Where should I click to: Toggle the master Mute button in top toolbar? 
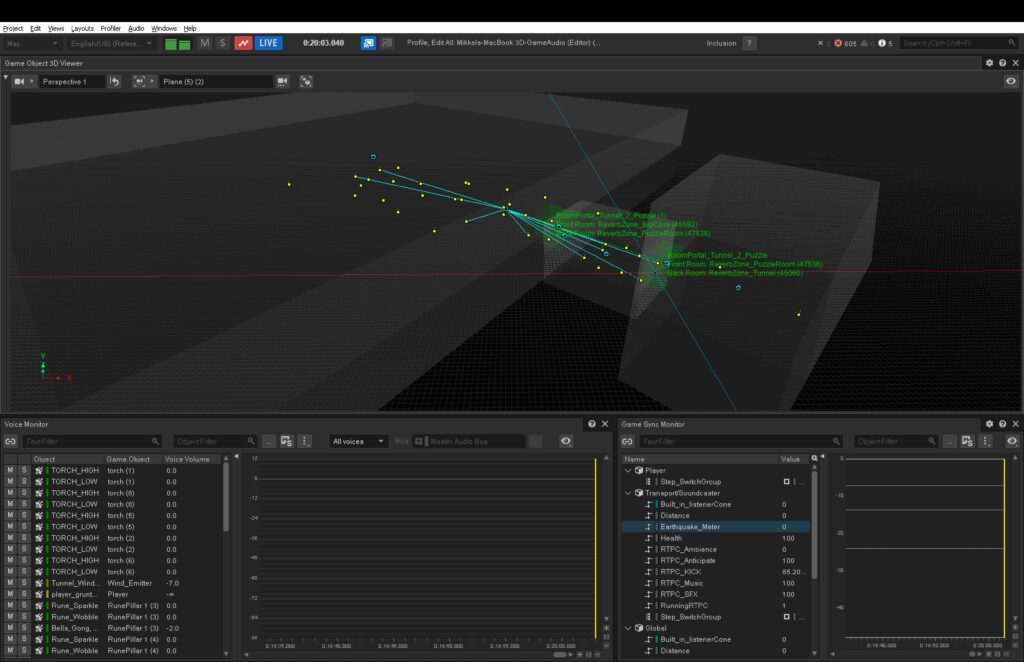click(205, 43)
